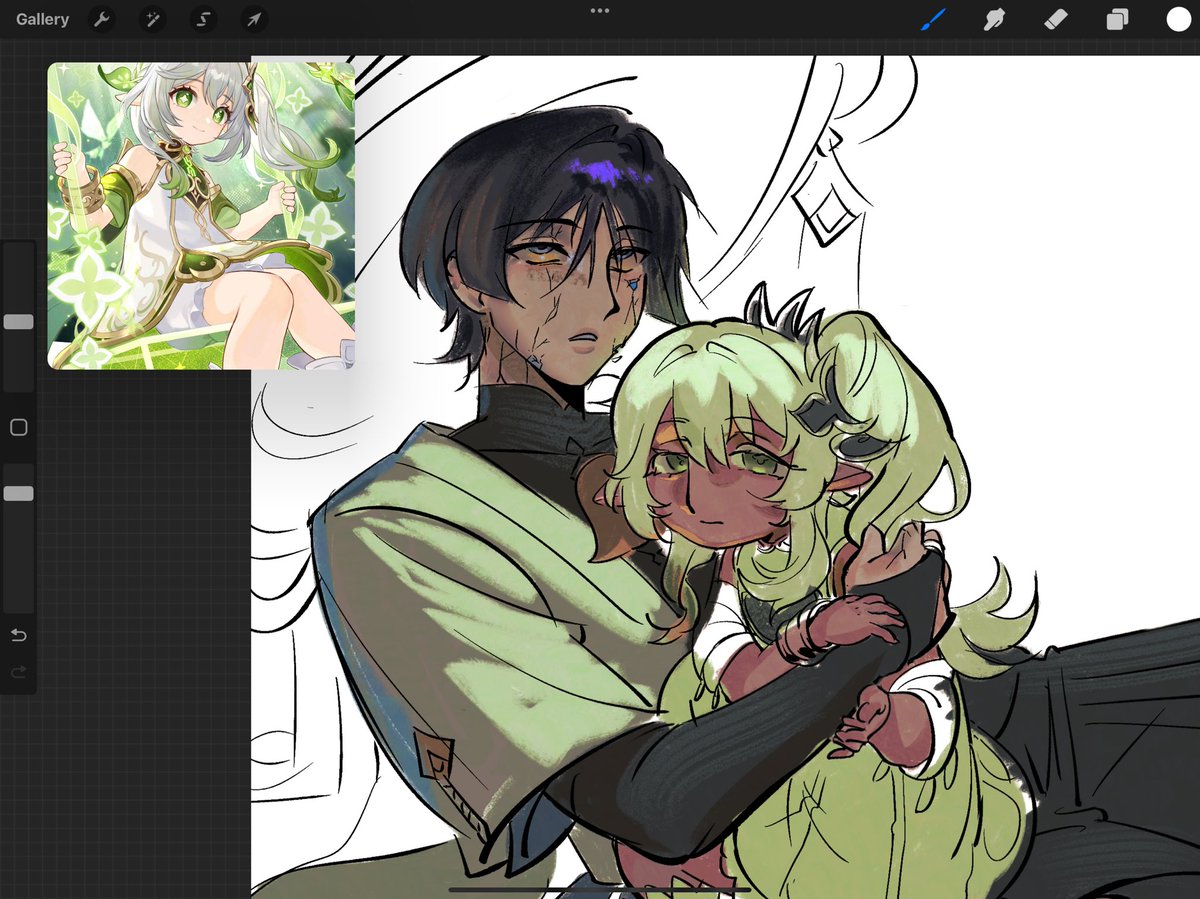This screenshot has width=1200, height=899.
Task: Select the Brush tool
Action: click(932, 19)
